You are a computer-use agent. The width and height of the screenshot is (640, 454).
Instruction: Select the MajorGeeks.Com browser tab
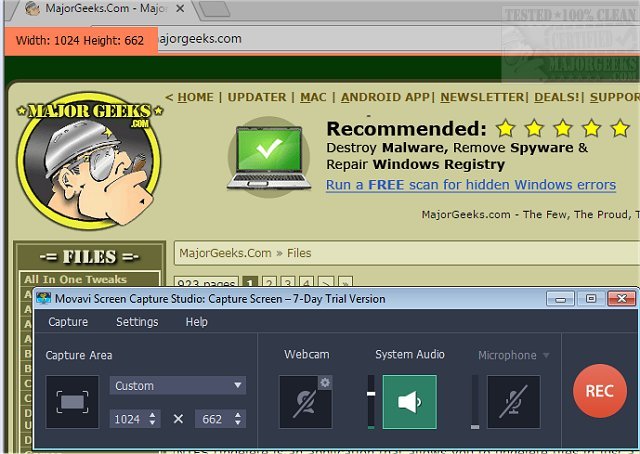(x=102, y=9)
